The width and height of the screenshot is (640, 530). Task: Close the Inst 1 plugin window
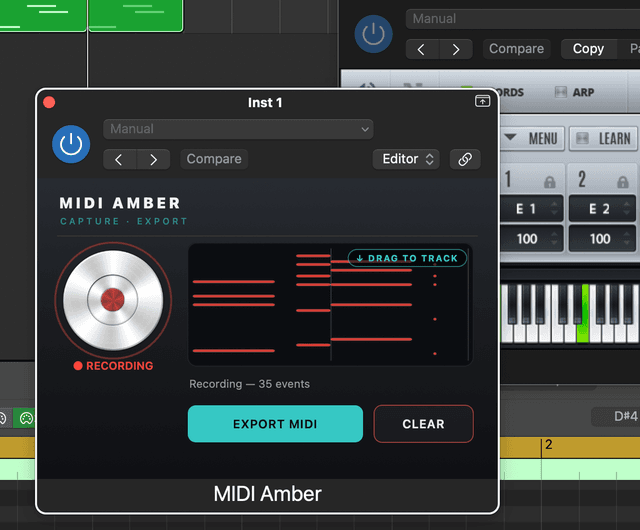point(49,102)
